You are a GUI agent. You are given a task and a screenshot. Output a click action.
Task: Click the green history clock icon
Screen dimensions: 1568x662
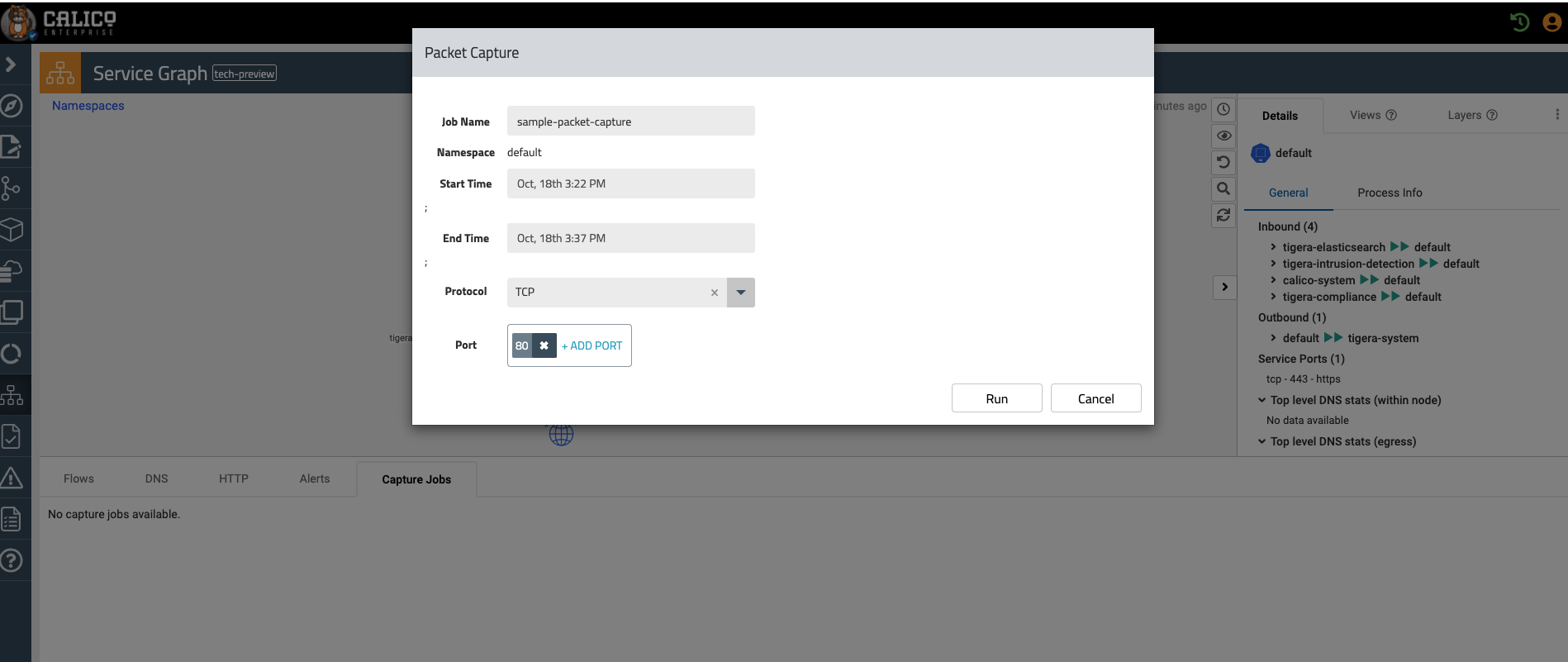click(1519, 22)
